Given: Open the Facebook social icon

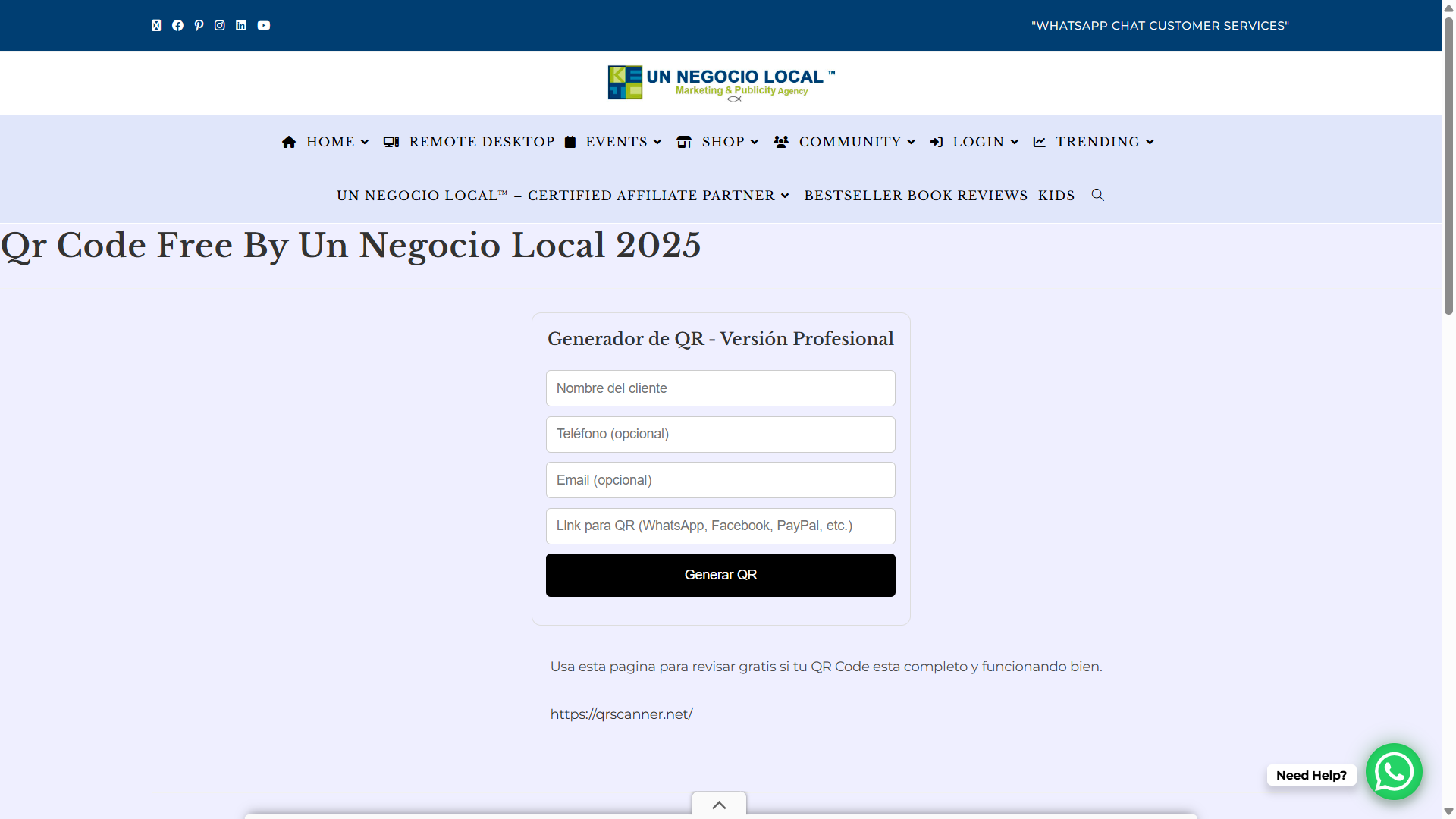Looking at the screenshot, I should pos(177,25).
